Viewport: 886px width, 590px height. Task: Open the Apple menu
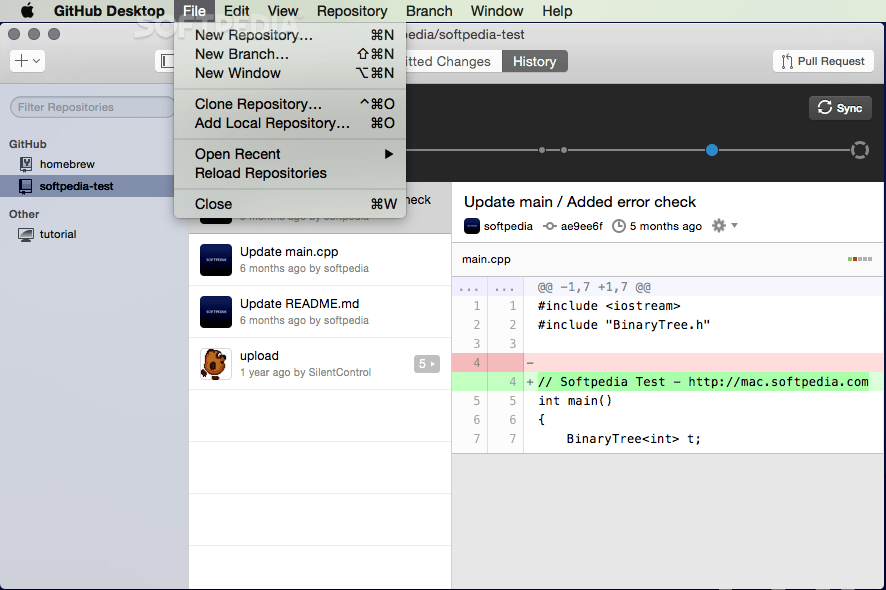coord(27,11)
